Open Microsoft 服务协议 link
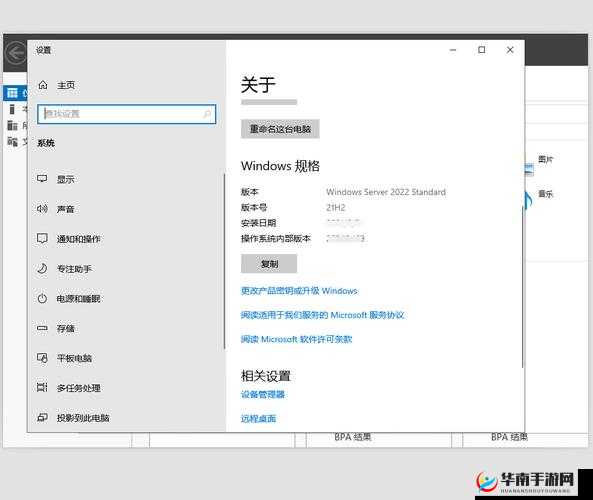 pyautogui.click(x=323, y=315)
